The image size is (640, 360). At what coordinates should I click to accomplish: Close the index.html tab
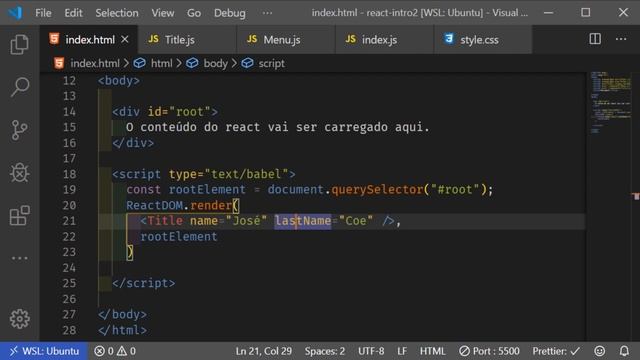[x=125, y=40]
